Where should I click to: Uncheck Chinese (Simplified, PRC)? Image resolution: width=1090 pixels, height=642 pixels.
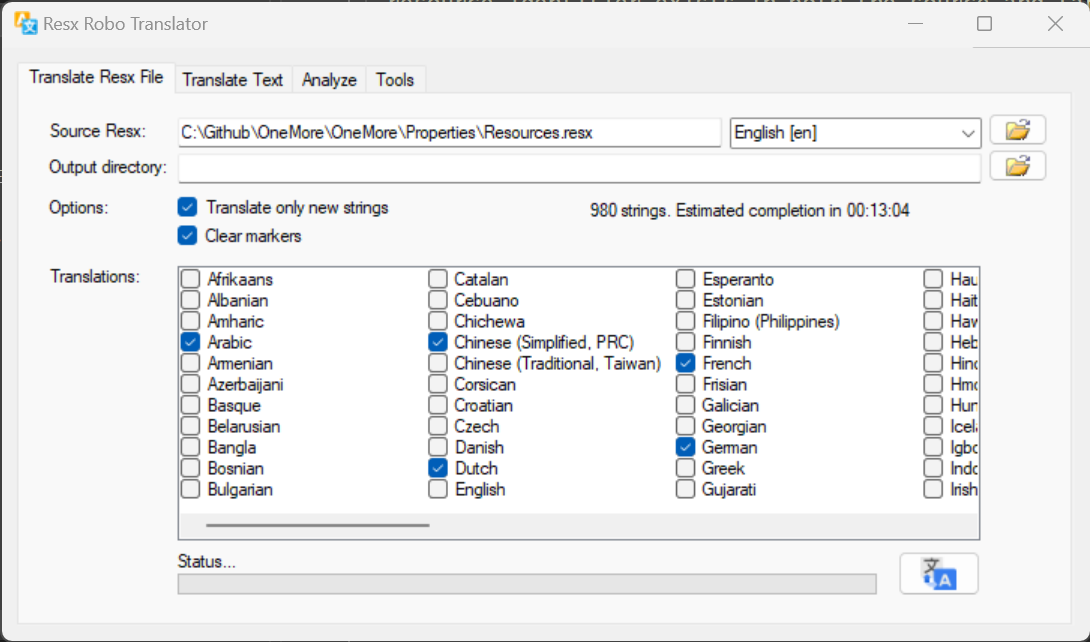(x=438, y=342)
